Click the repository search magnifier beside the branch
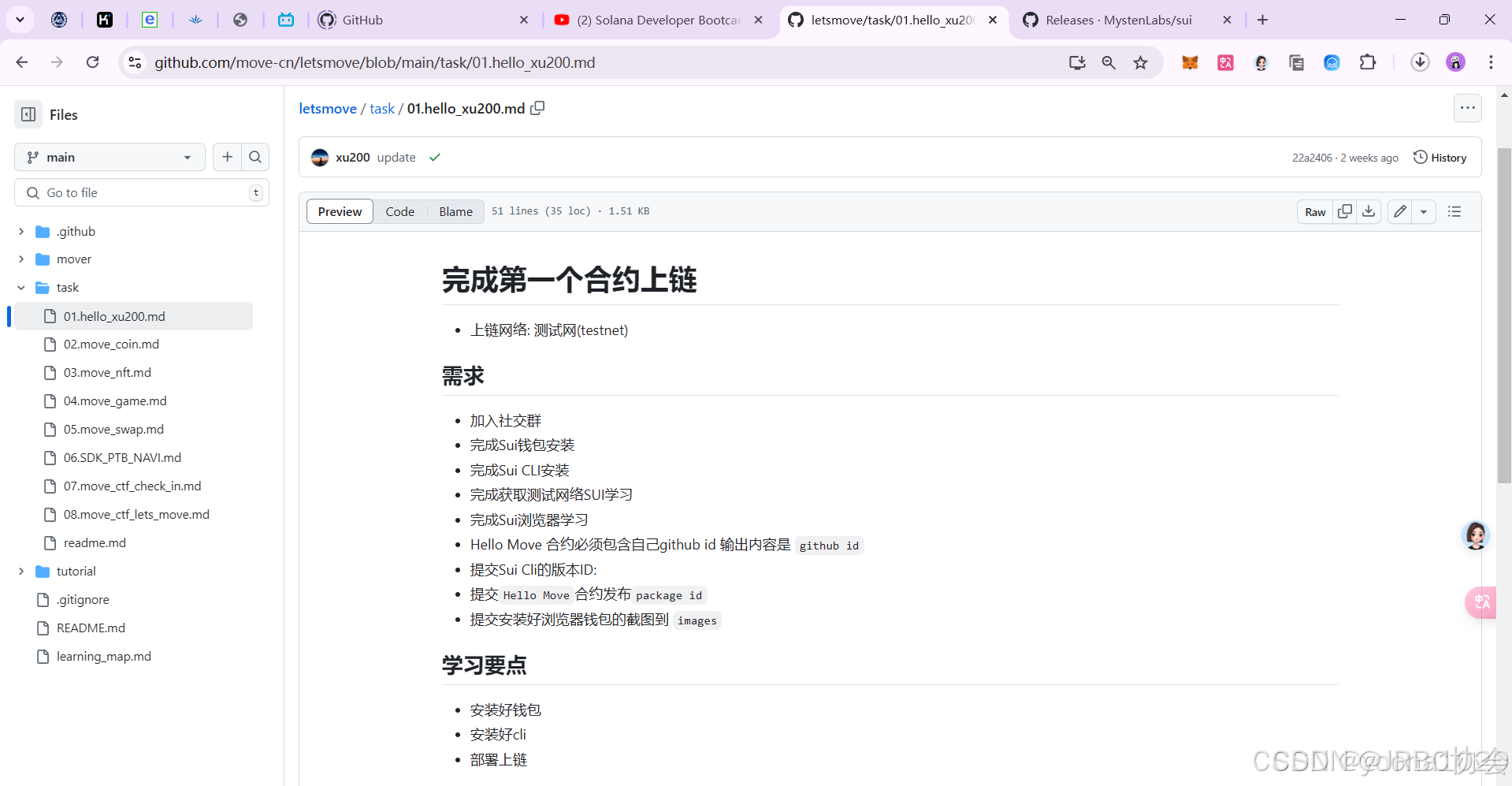Image resolution: width=1512 pixels, height=786 pixels. pyautogui.click(x=254, y=157)
